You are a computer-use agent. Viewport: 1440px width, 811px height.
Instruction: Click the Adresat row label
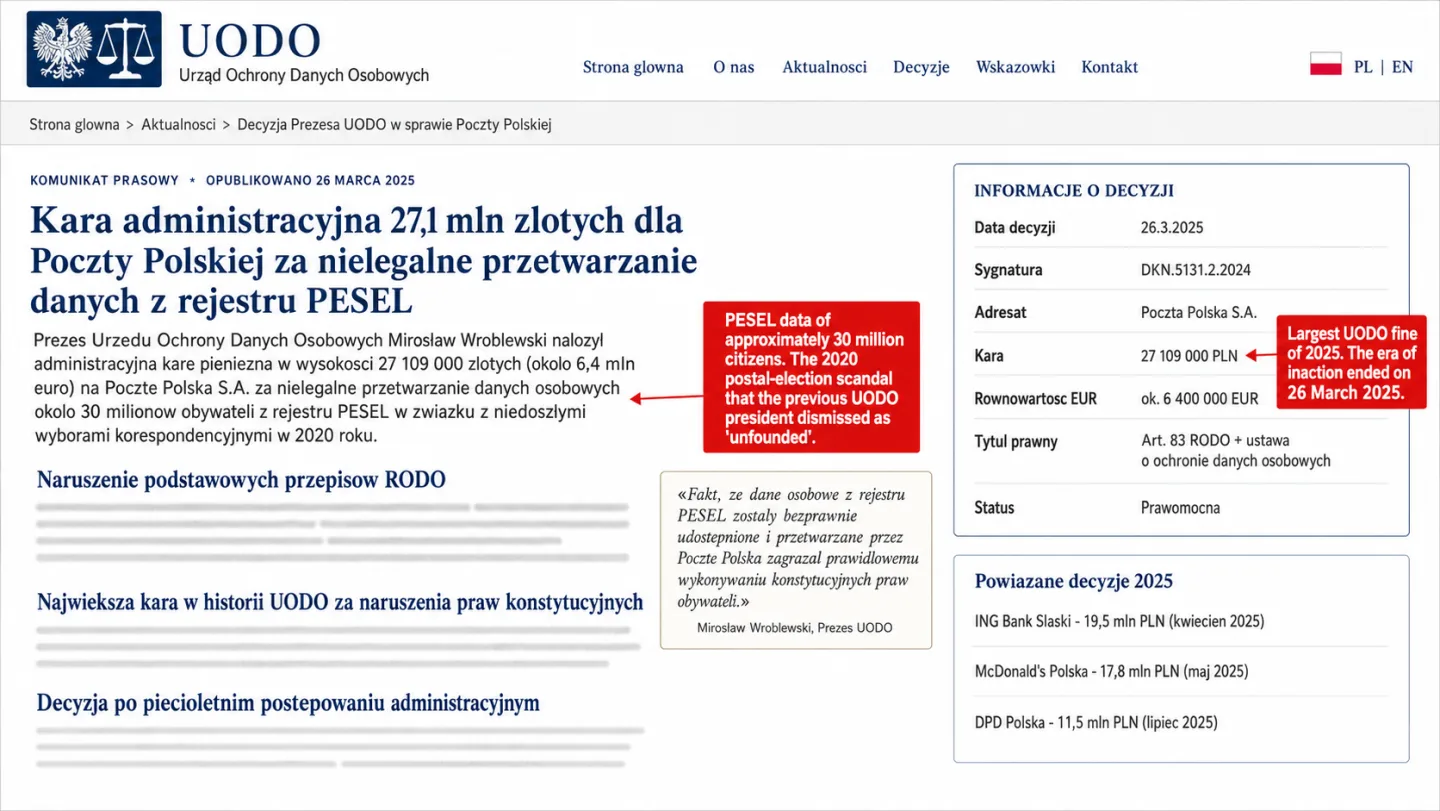coord(1001,313)
